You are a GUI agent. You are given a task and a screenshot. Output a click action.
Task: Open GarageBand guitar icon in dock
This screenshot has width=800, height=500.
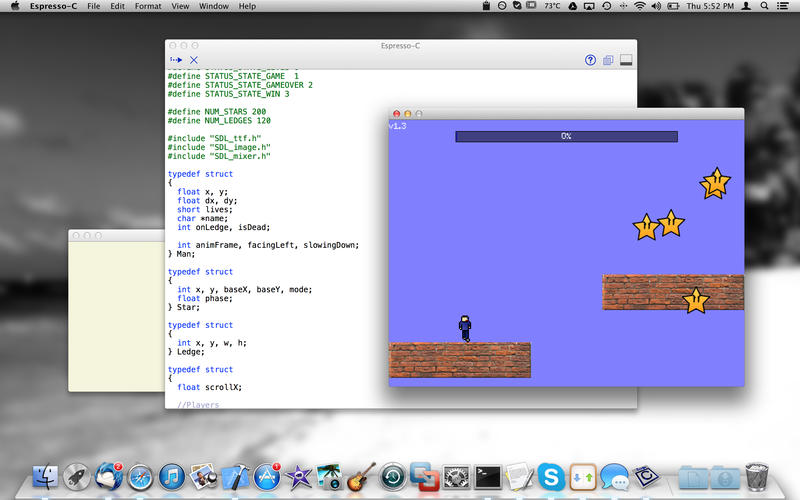tap(362, 476)
